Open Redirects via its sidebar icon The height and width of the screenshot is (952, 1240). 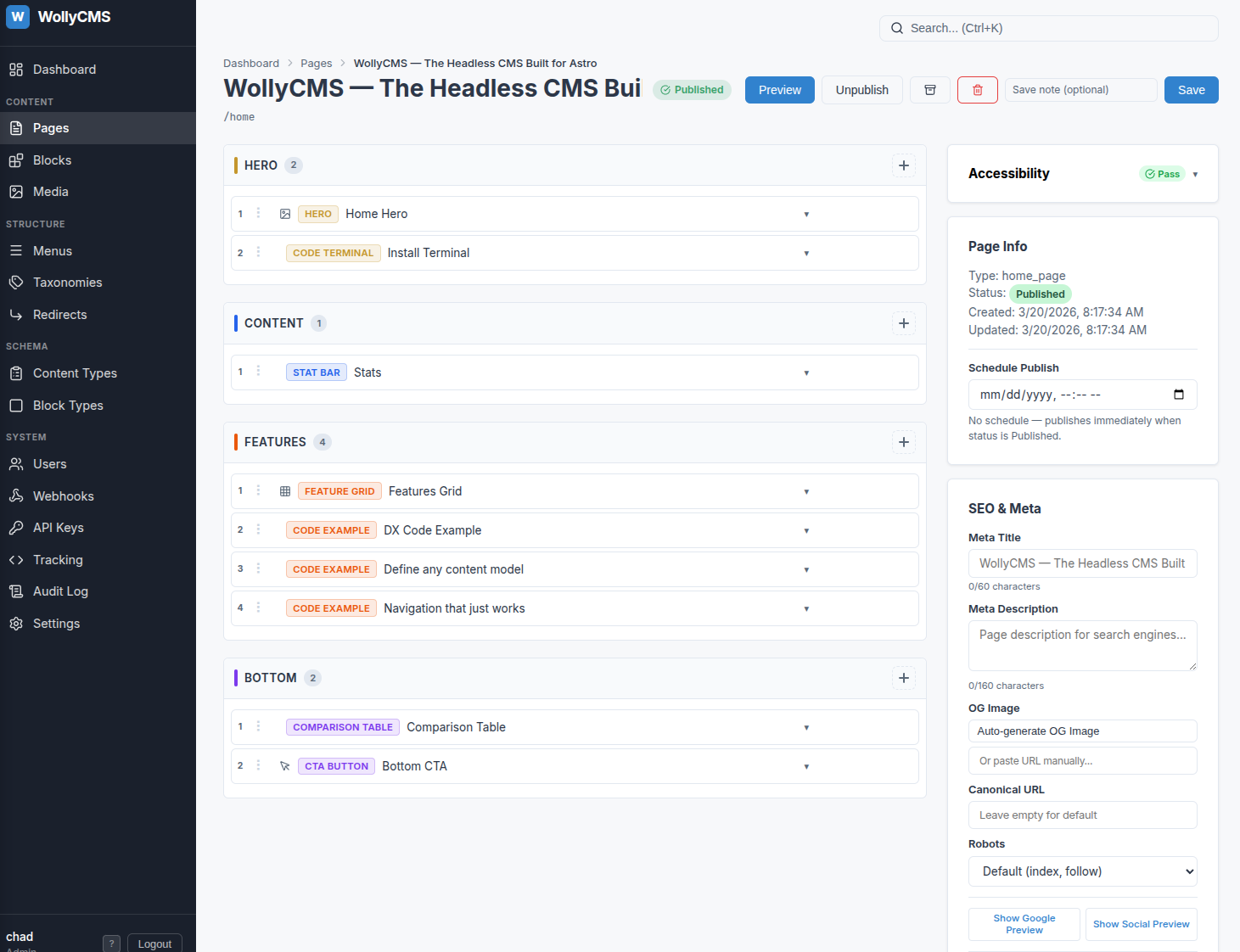[x=17, y=314]
